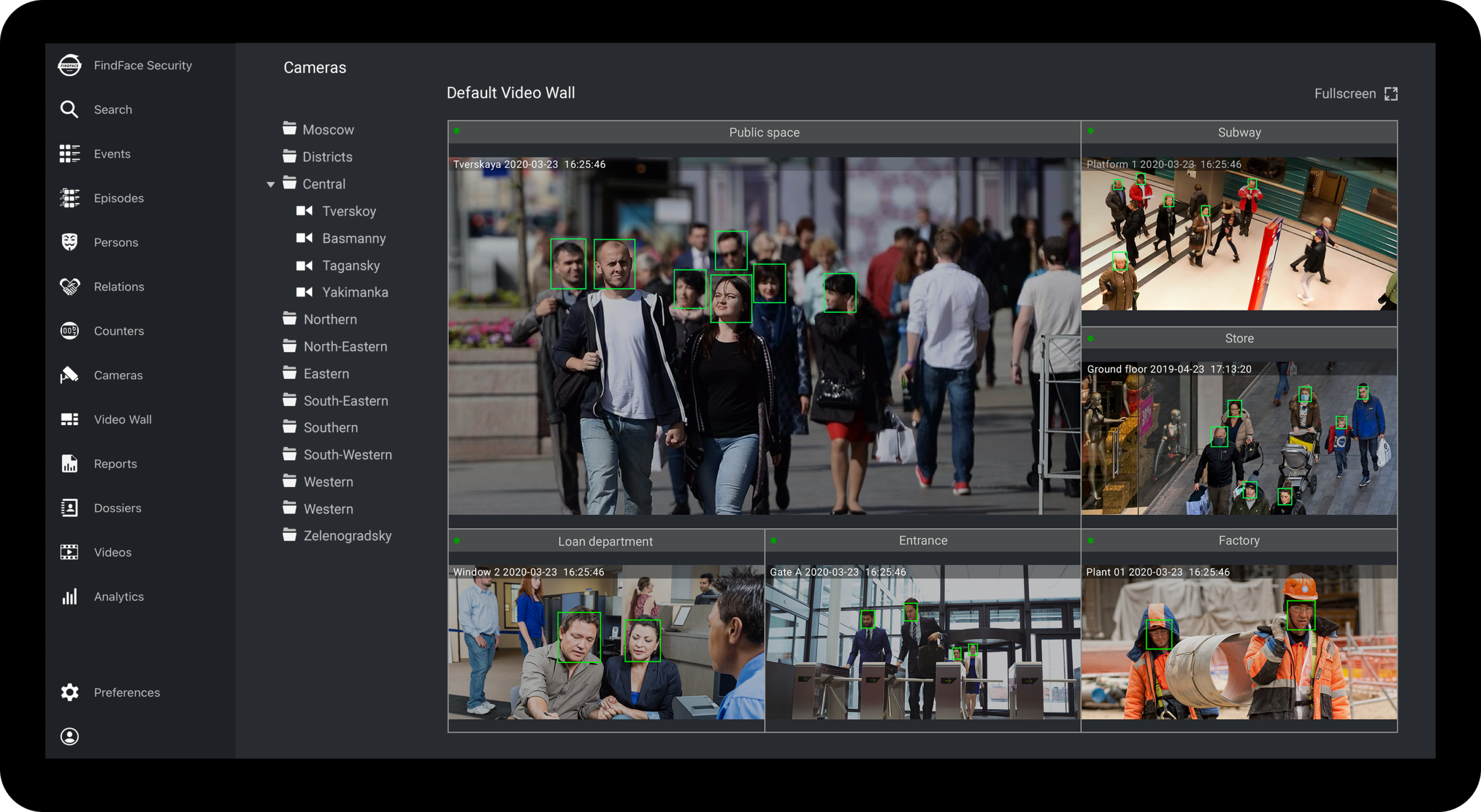1481x812 pixels.
Task: Click the Counters icon in sidebar
Action: pos(70,331)
